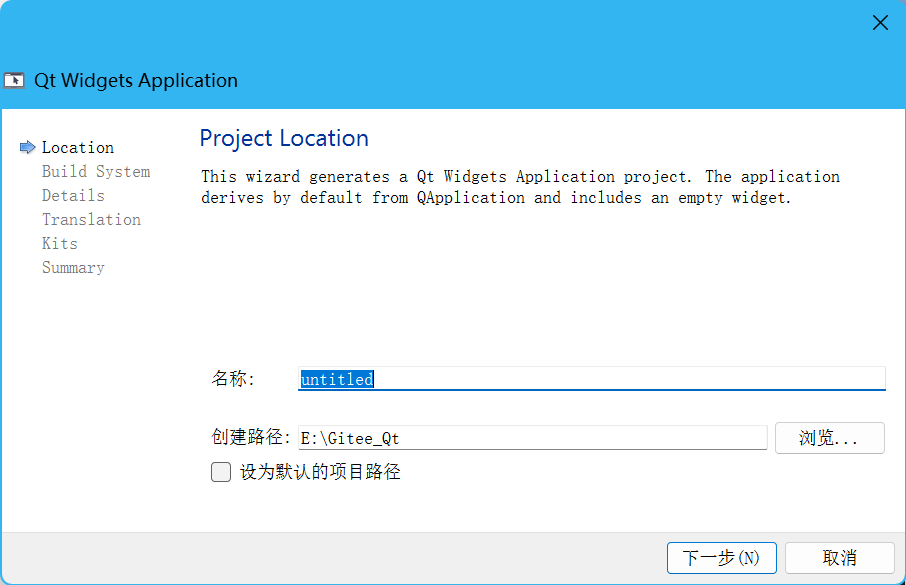Click the 创建路径 path input field
This screenshot has width=906, height=585.
[533, 438]
